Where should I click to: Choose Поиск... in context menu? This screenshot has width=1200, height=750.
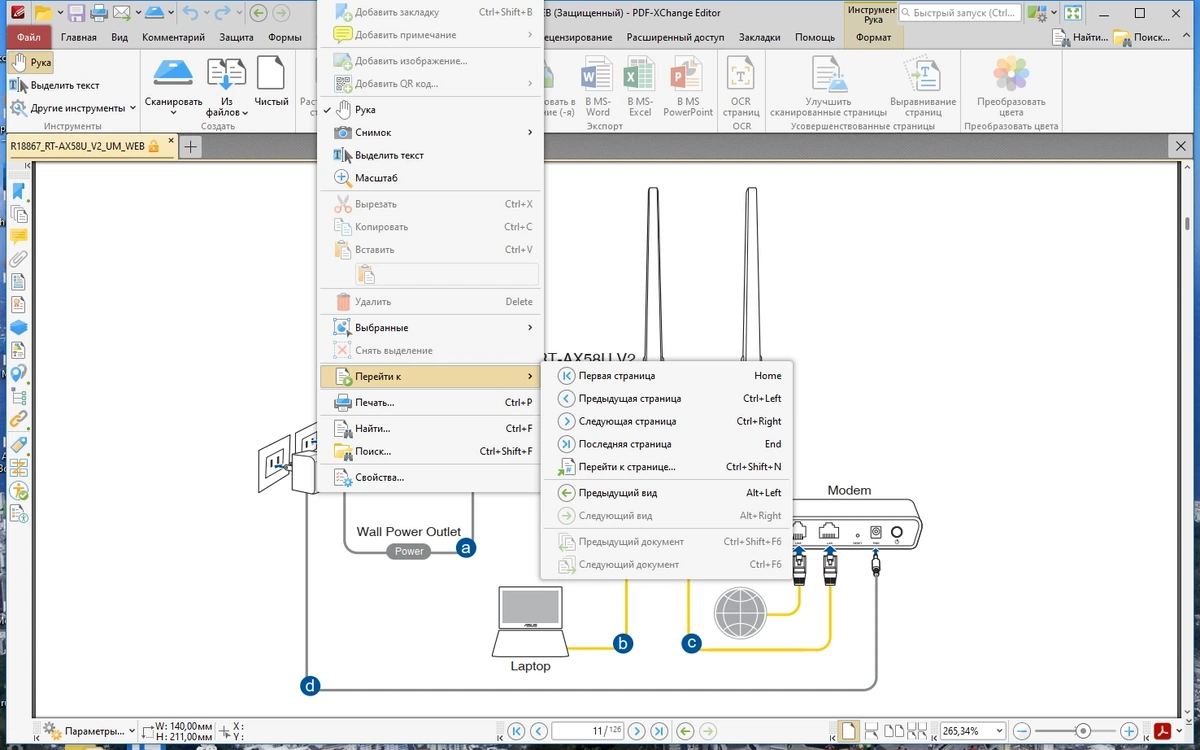[431, 451]
